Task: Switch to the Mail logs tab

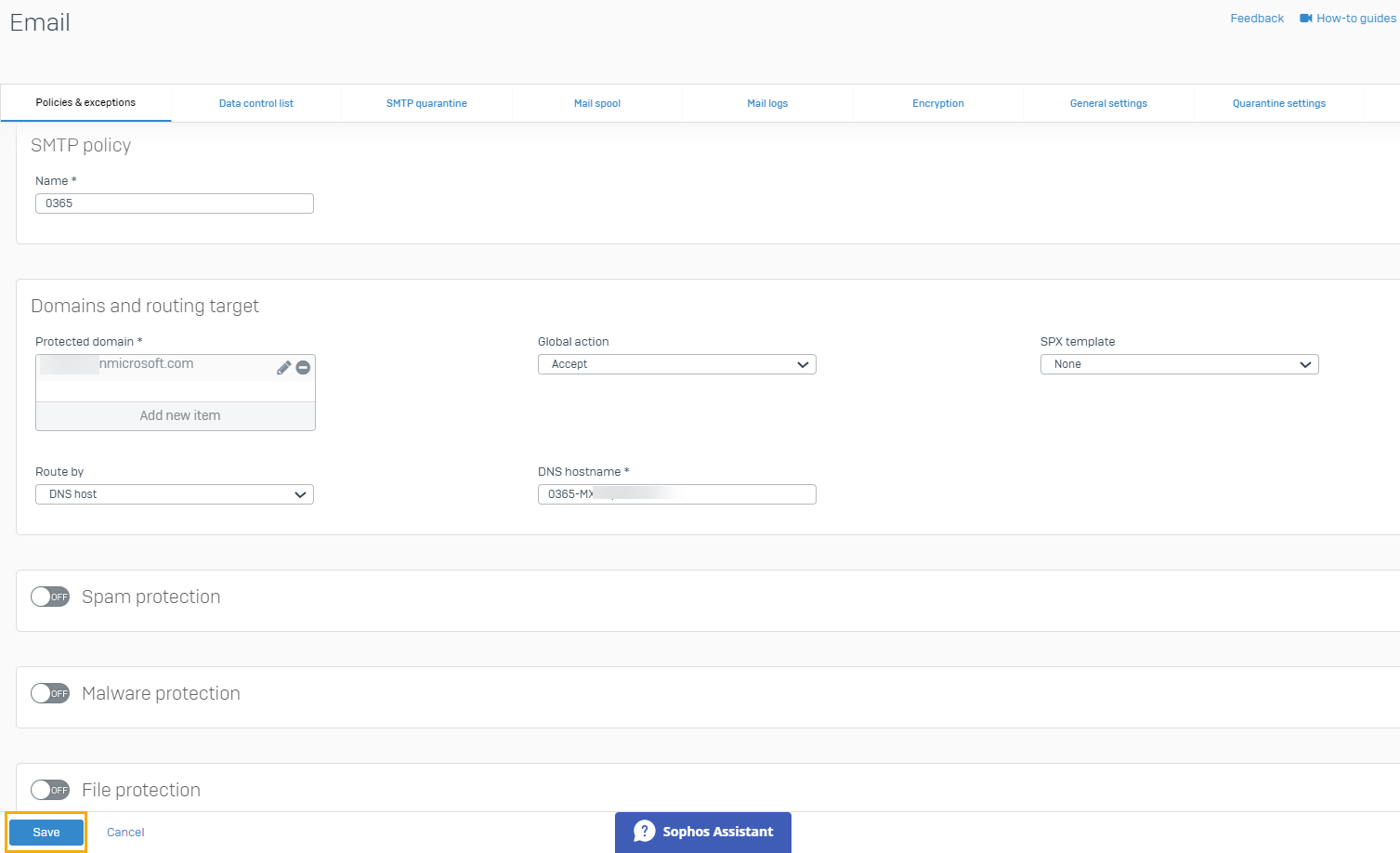Action: point(767,103)
